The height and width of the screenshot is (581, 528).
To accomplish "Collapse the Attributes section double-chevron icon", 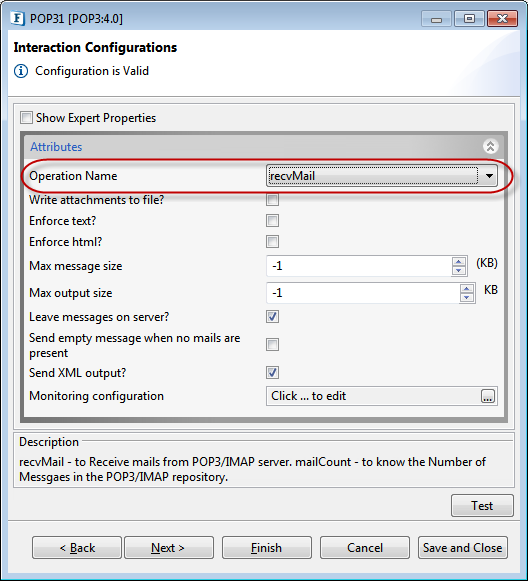I will (490, 146).
